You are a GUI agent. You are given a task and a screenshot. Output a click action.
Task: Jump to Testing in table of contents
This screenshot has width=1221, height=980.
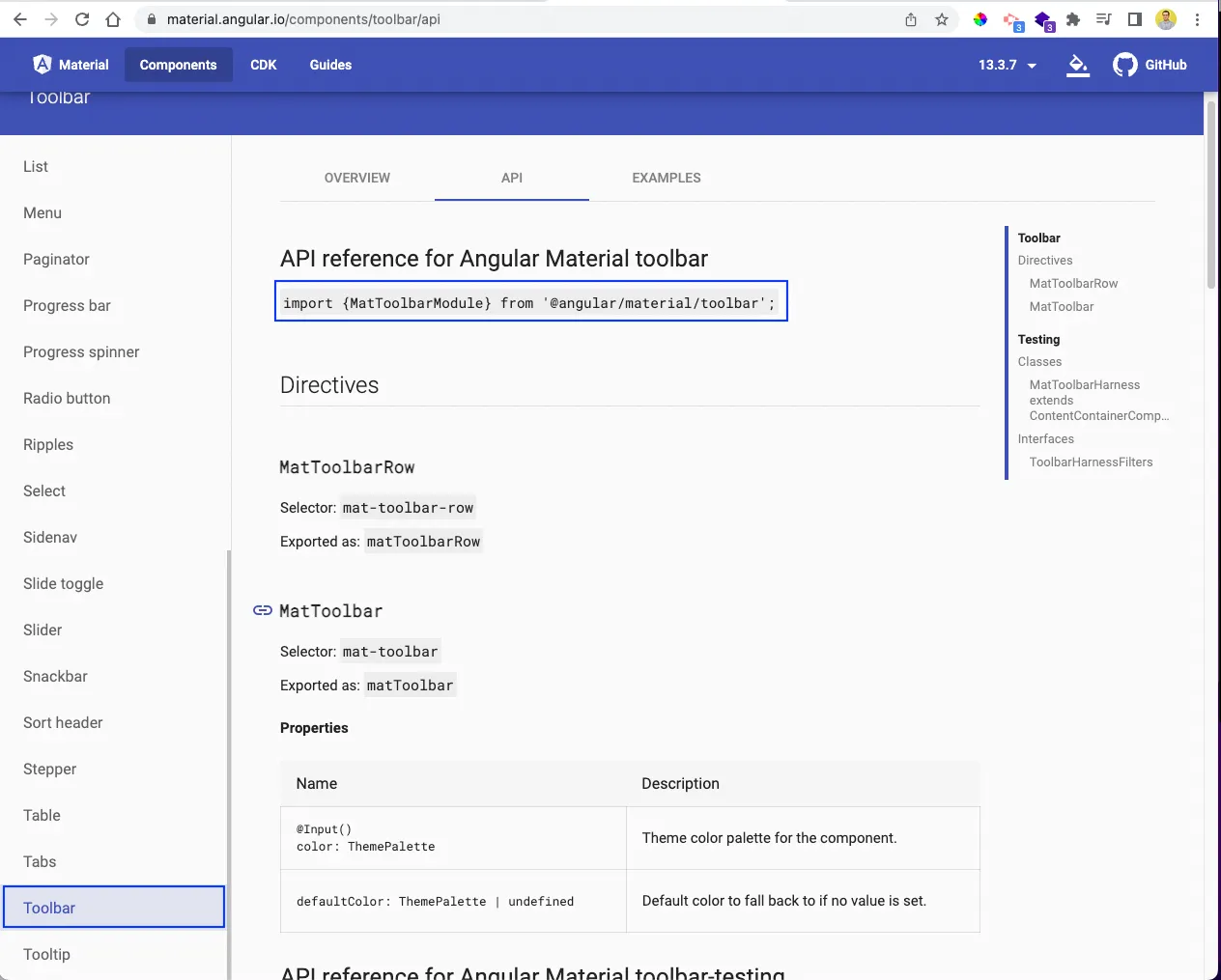[1038, 340]
